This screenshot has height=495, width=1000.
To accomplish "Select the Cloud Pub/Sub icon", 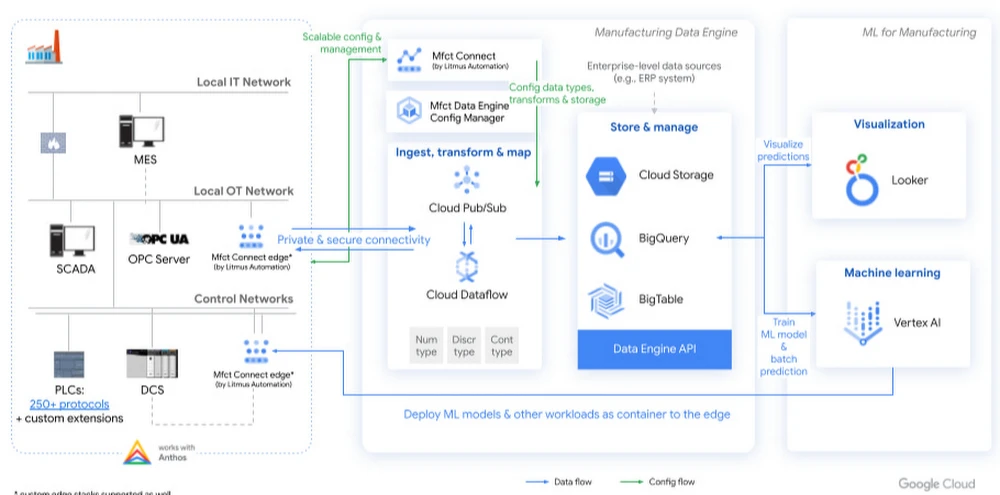I will pos(466,180).
